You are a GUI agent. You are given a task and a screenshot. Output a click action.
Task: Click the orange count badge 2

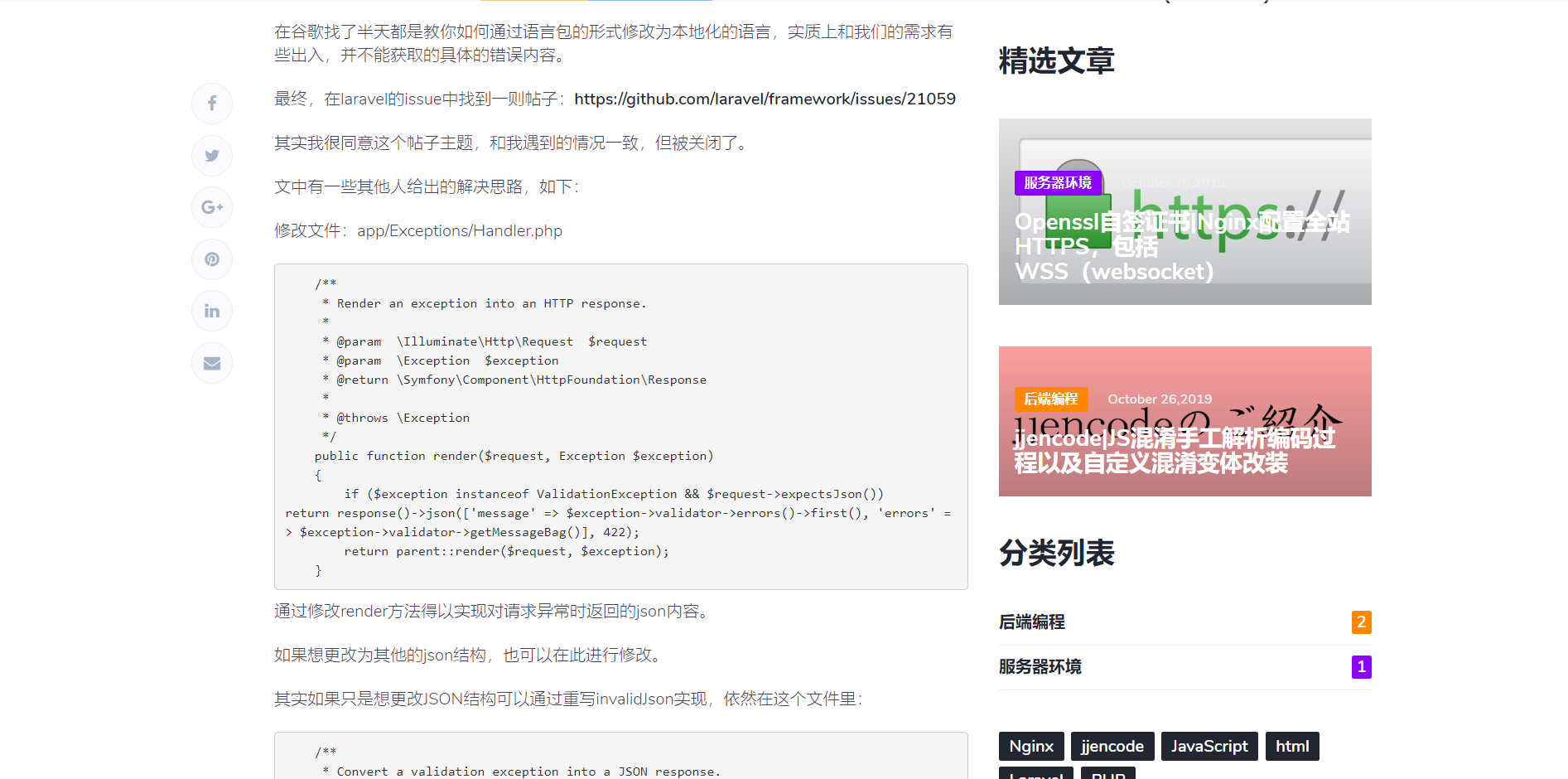point(1361,622)
